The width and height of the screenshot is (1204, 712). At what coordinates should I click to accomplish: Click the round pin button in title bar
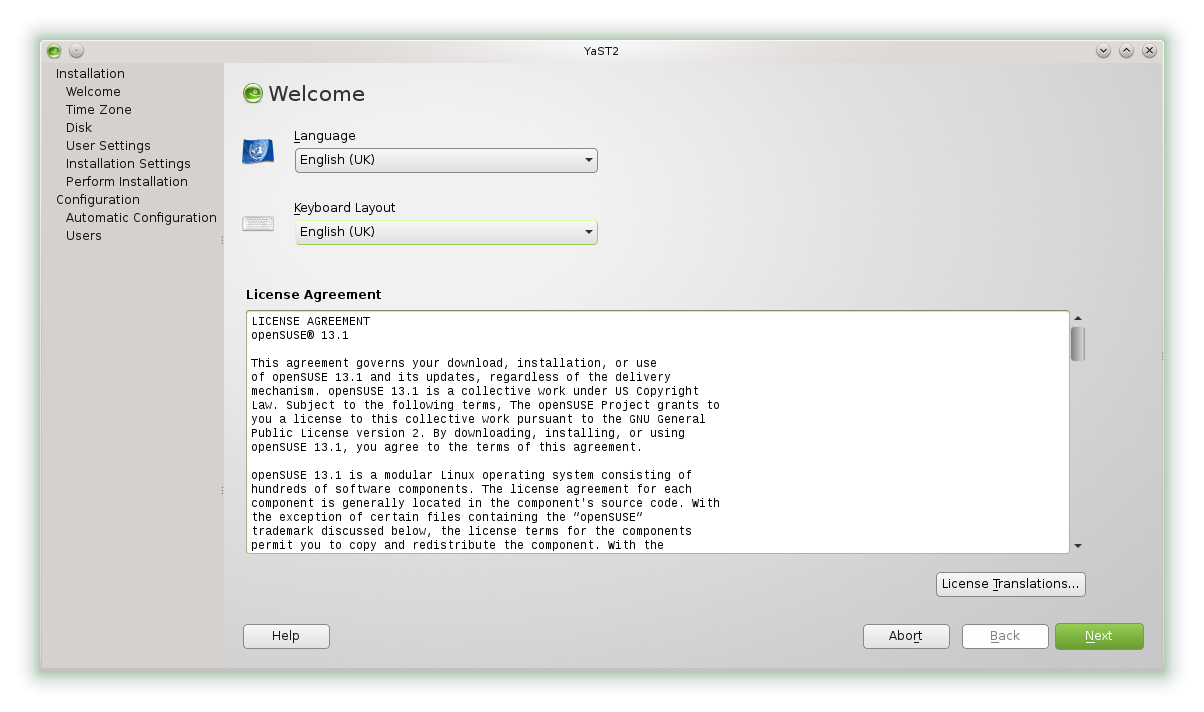(77, 51)
